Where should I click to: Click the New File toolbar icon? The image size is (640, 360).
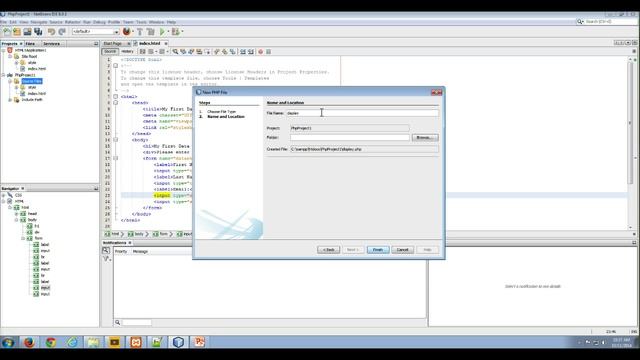point(7,31)
